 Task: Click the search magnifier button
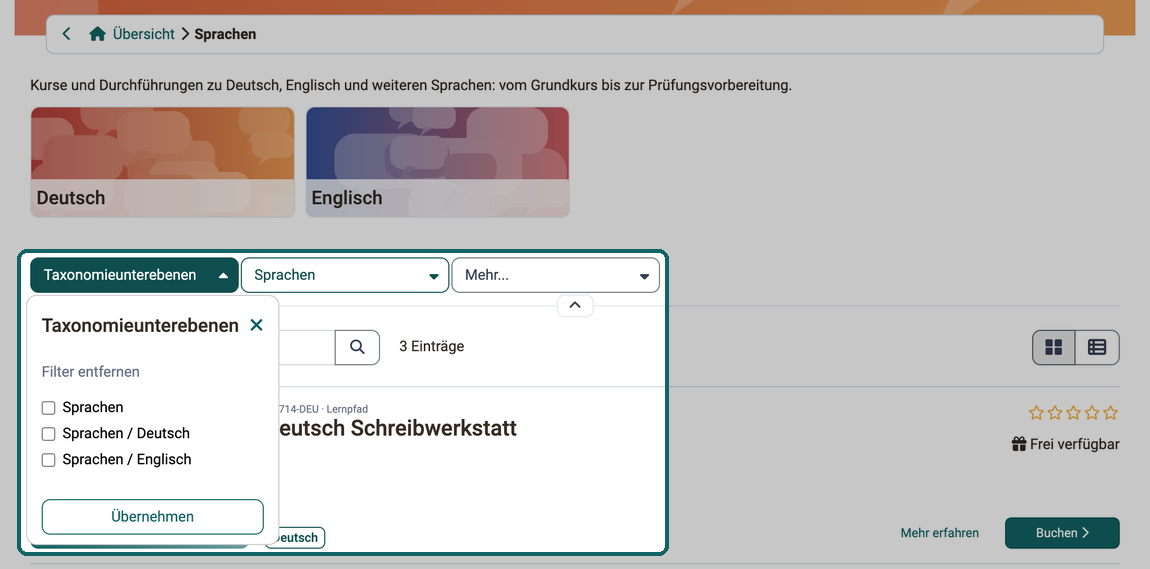[x=357, y=347]
